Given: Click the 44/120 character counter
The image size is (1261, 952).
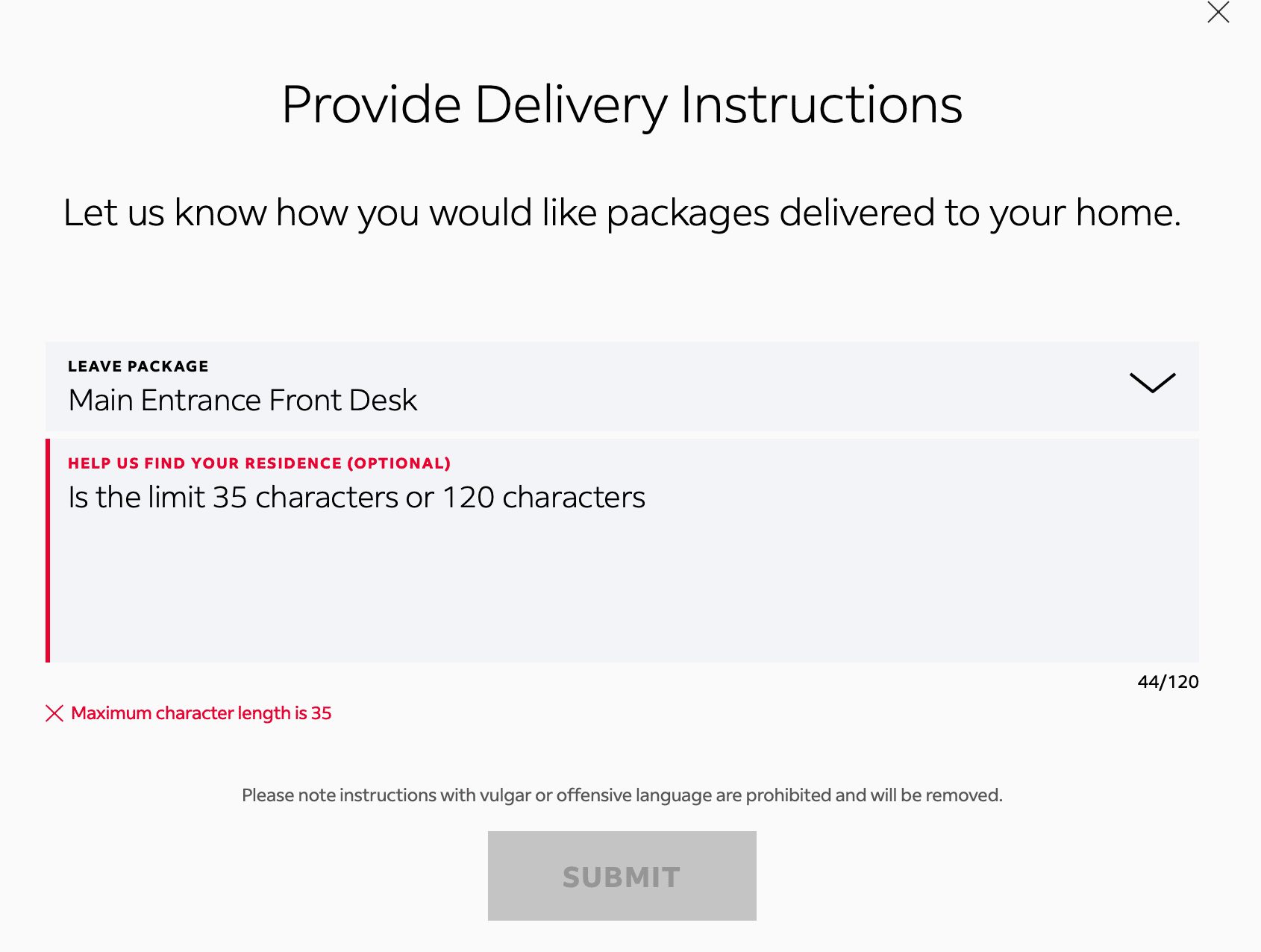Looking at the screenshot, I should [x=1168, y=682].
